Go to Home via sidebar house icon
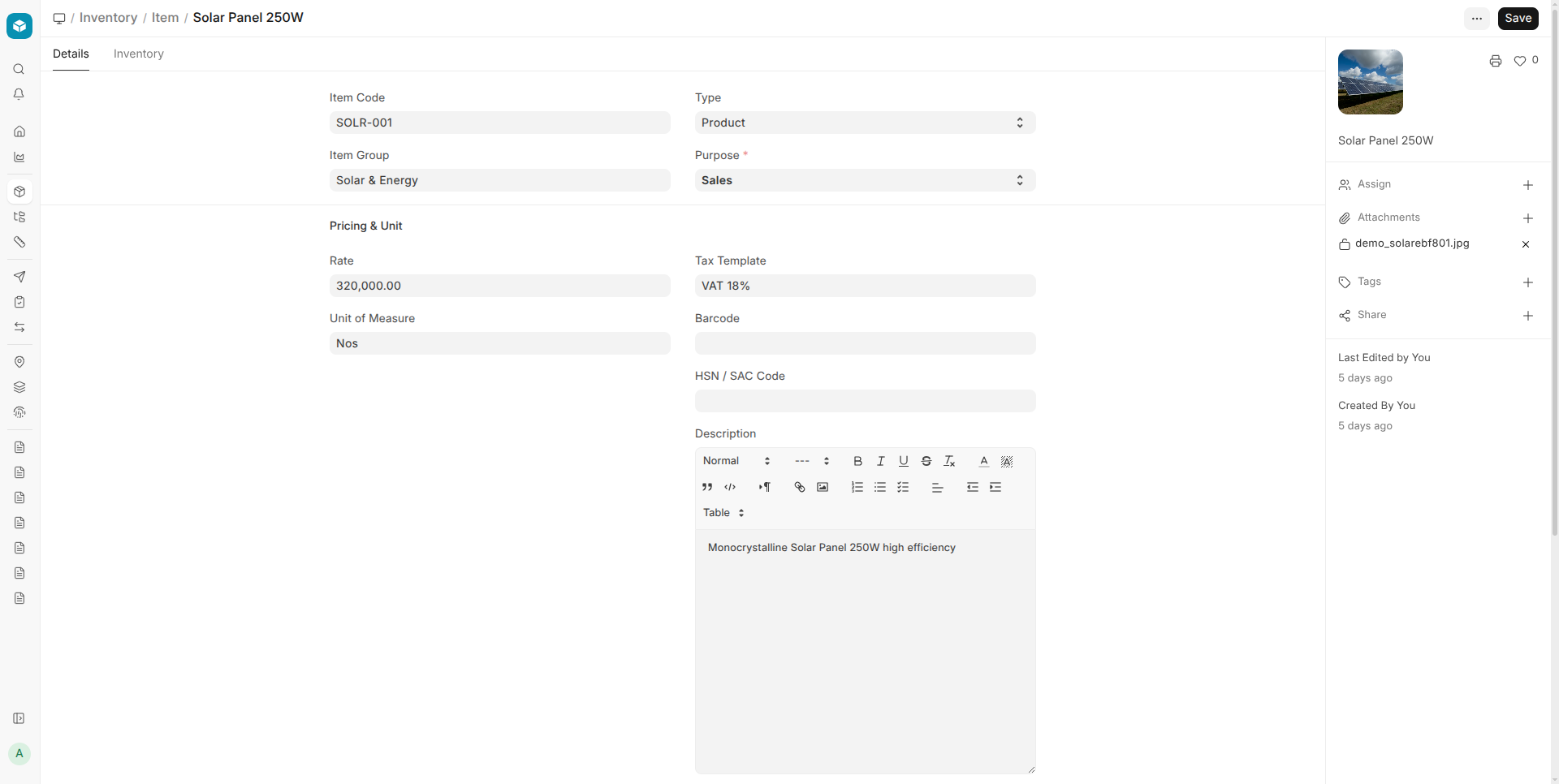The image size is (1559, 784). [x=19, y=131]
